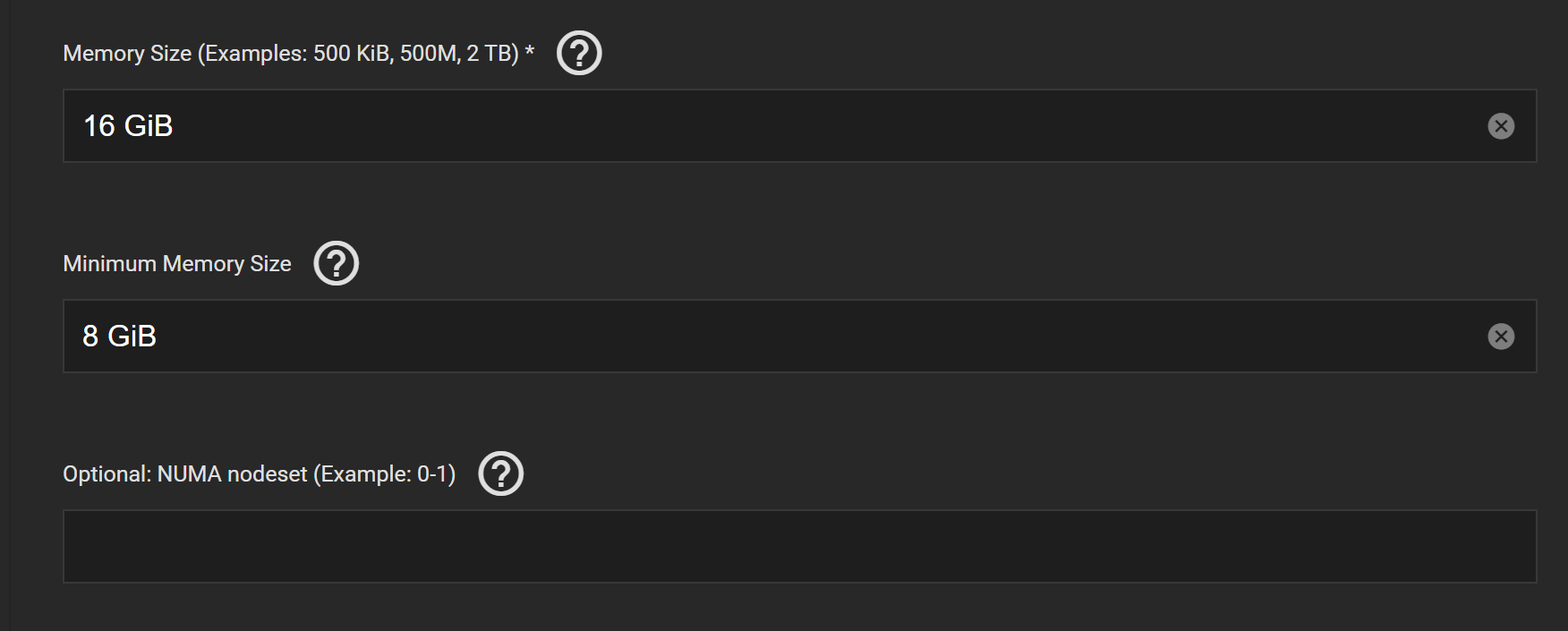Click the "500M" example text
1568x631 pixels.
[x=430, y=54]
